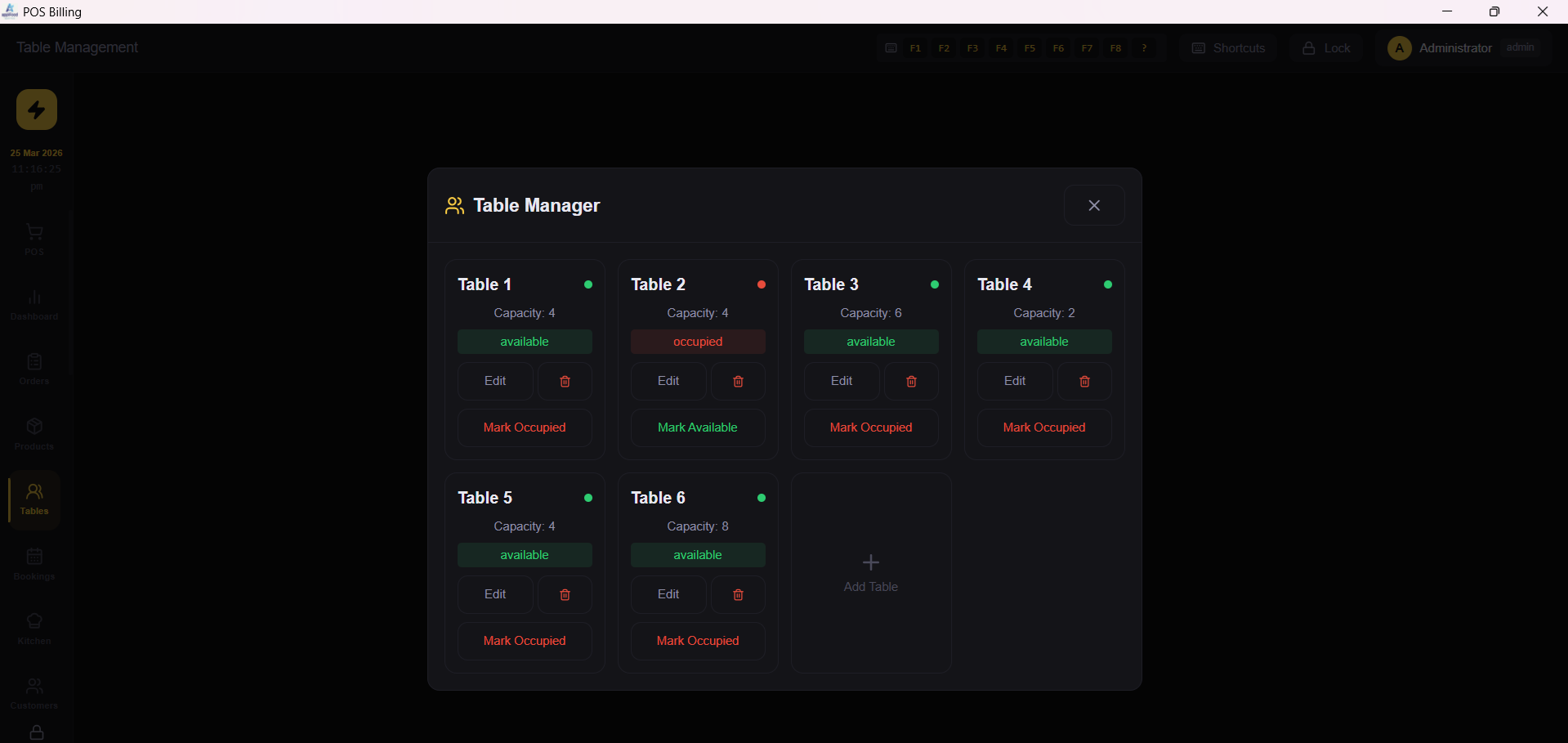Click the F4 shortcut key

1001,48
